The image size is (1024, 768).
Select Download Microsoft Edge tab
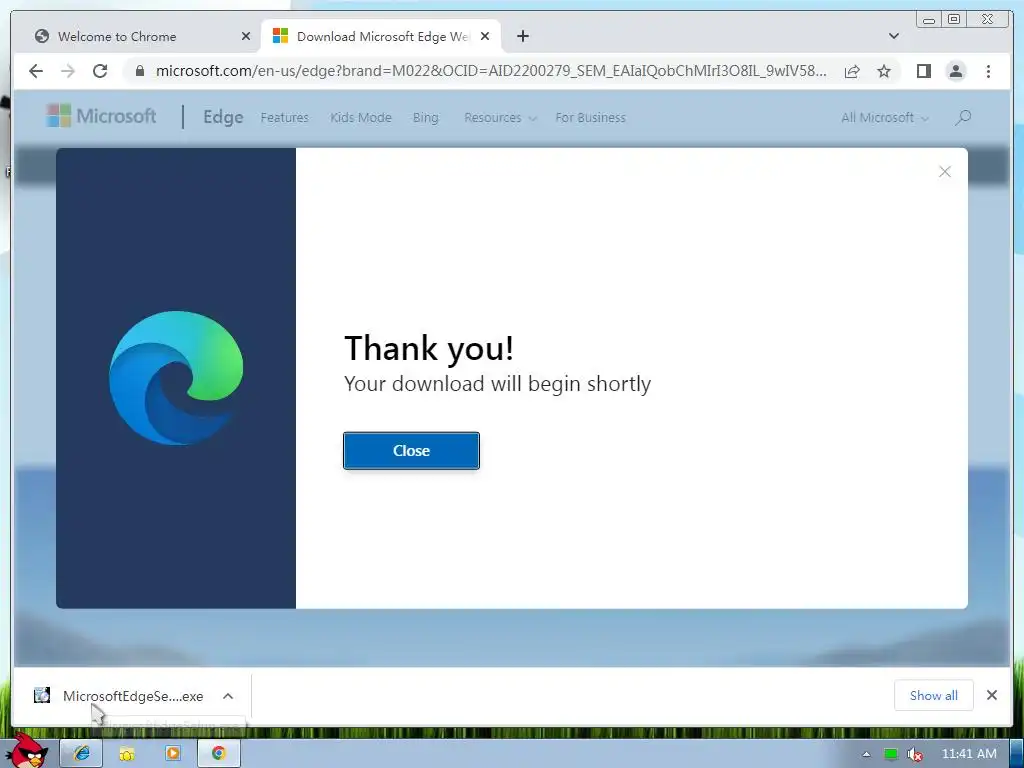click(x=383, y=37)
